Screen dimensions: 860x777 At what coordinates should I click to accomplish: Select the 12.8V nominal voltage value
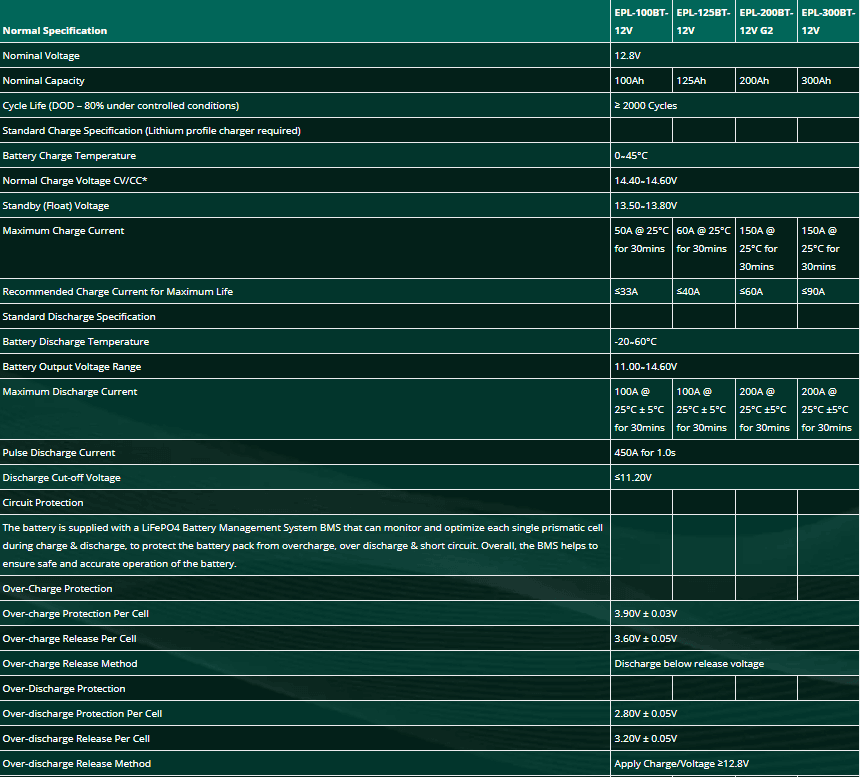pyautogui.click(x=627, y=56)
